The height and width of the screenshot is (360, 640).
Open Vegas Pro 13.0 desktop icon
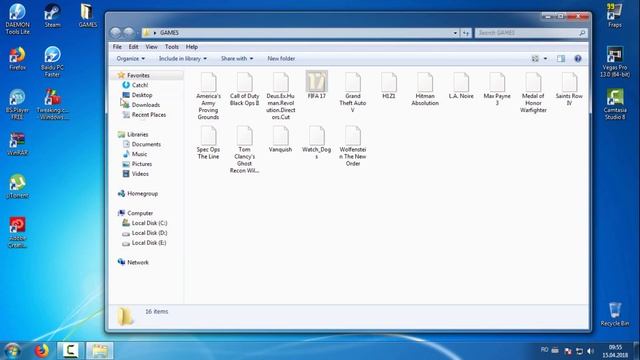[x=615, y=62]
